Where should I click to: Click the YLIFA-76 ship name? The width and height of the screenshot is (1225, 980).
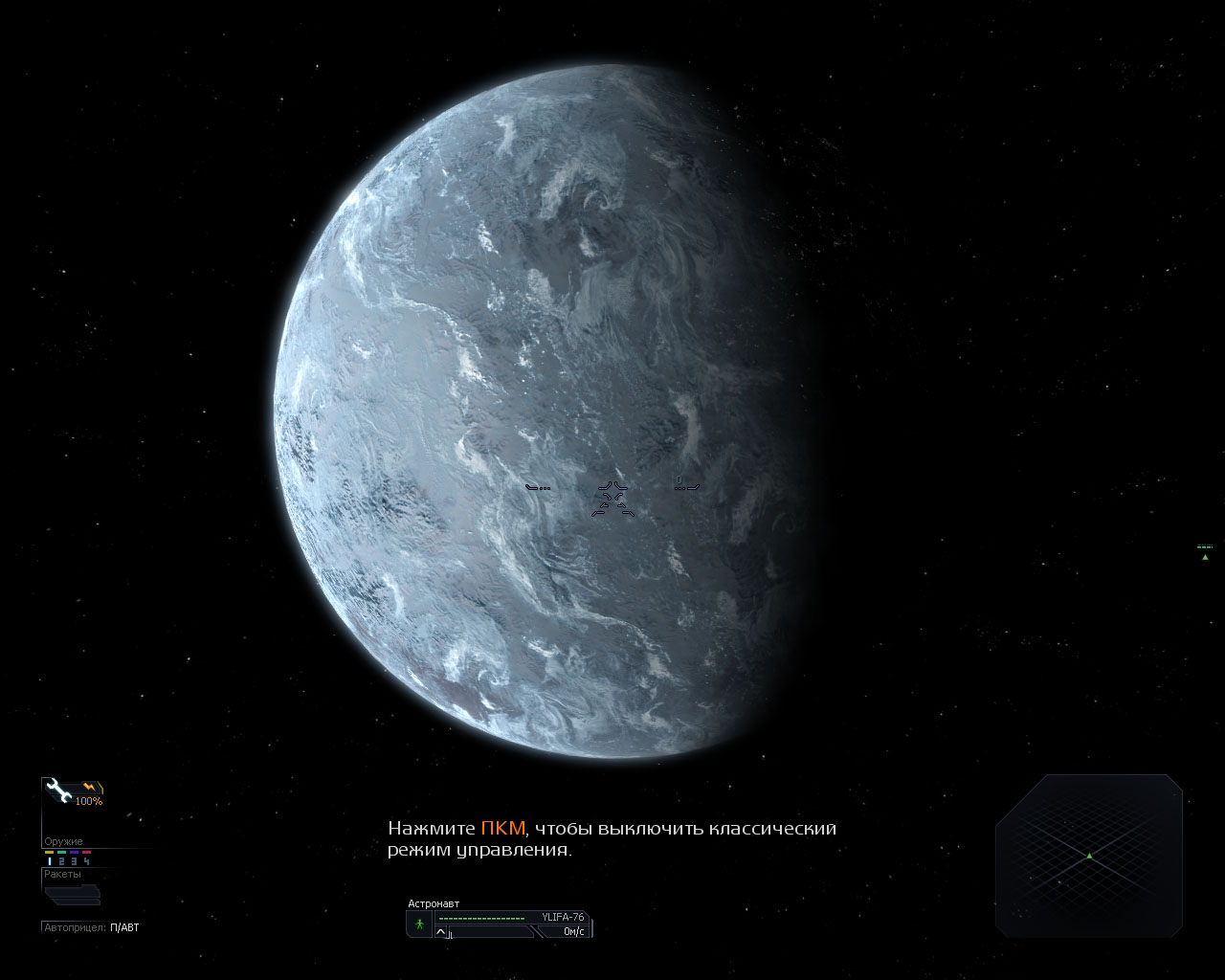point(562,917)
